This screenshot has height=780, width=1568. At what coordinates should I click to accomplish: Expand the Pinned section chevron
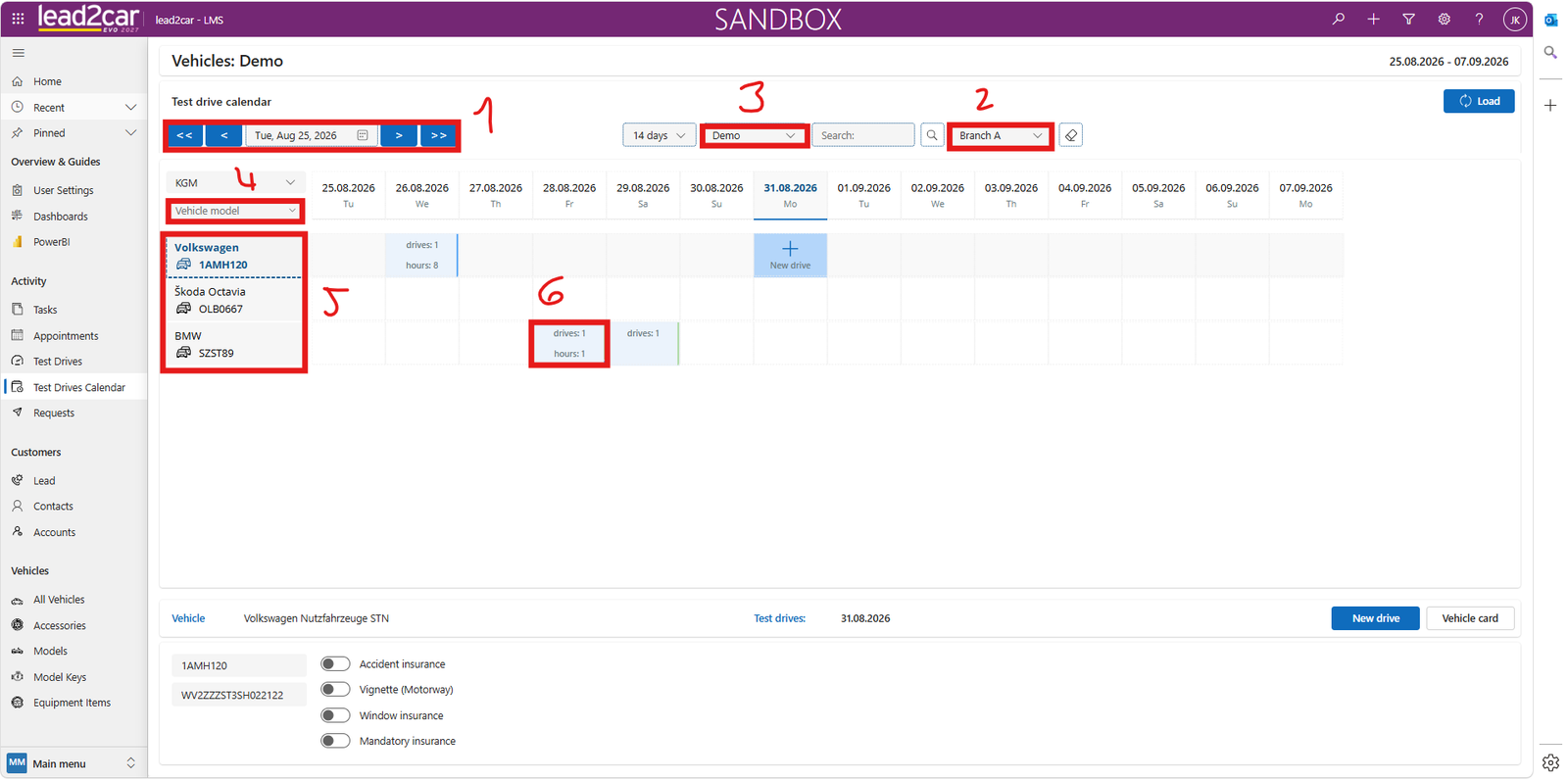point(130,132)
